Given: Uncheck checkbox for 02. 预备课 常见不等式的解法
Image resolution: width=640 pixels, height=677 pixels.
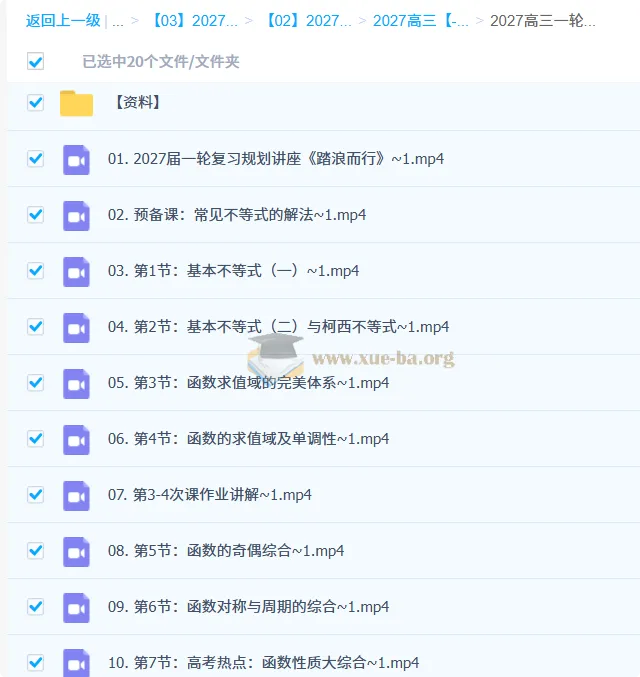Looking at the screenshot, I should (x=35, y=215).
